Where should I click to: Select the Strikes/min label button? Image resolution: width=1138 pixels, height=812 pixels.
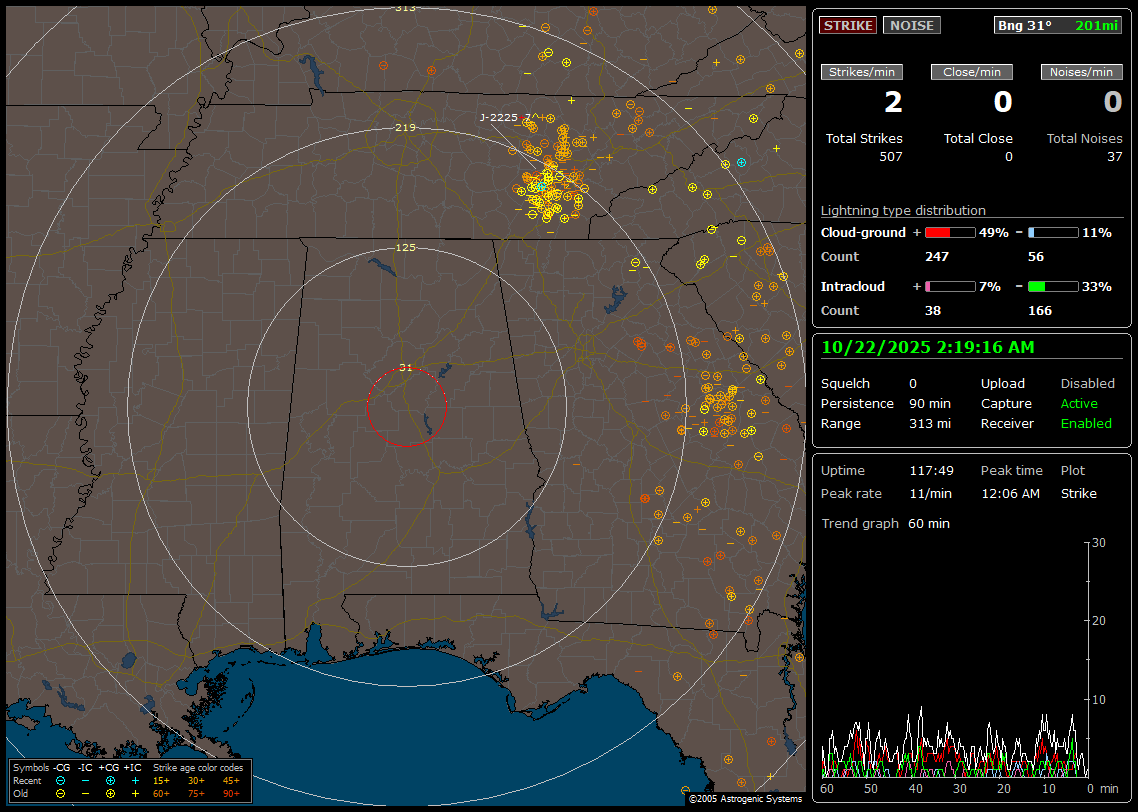862,72
